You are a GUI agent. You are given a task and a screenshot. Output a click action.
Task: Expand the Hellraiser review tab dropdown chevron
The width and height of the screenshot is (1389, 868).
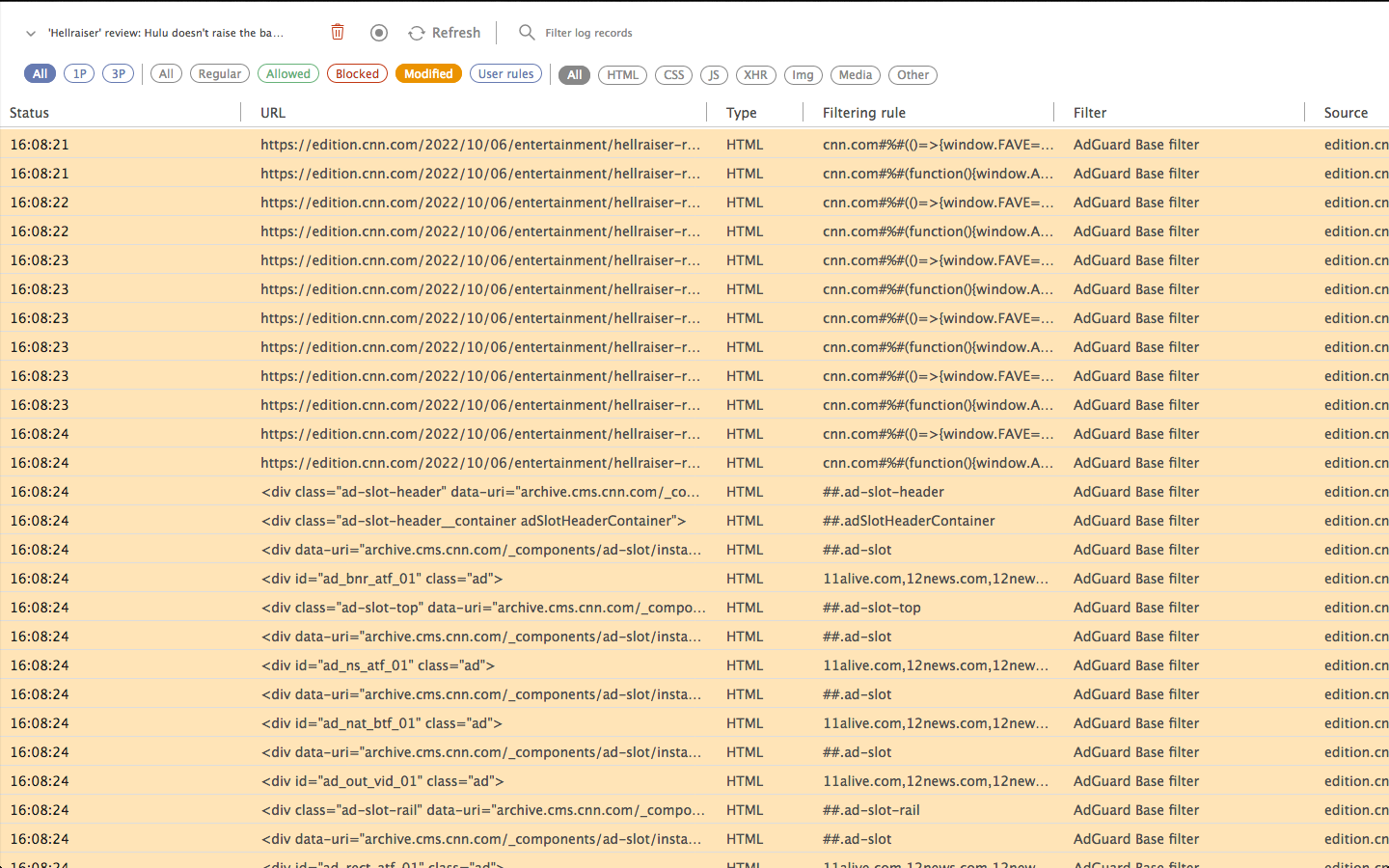pos(31,33)
